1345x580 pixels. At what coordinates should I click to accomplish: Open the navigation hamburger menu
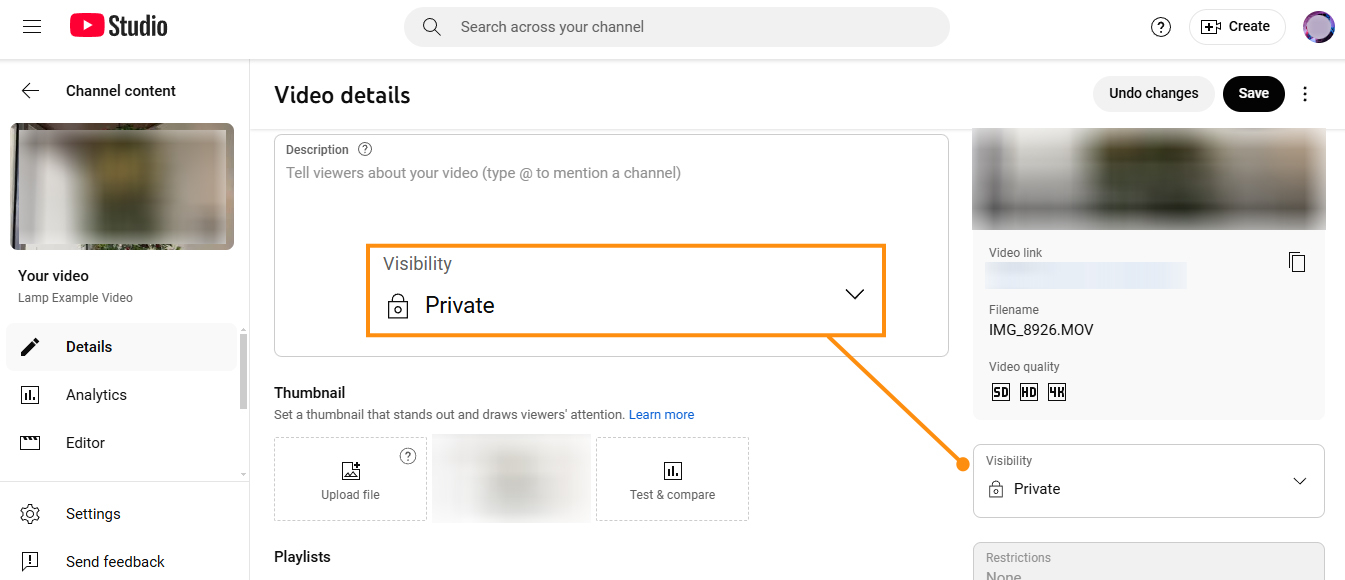31,27
